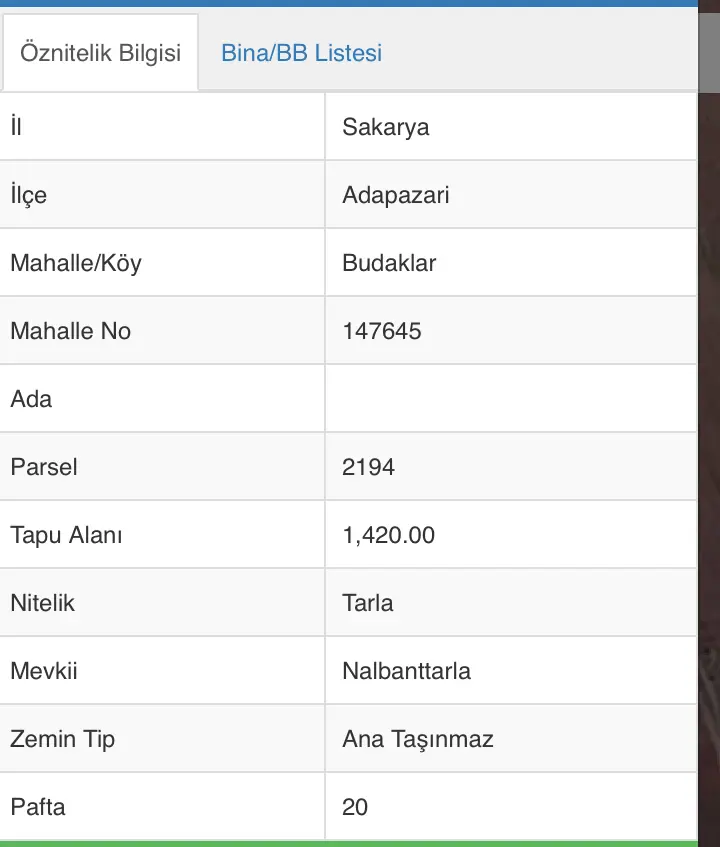Screen dimensions: 720x847
Task: Select the Budaklar Mahalle/Köy value
Action: pos(389,263)
